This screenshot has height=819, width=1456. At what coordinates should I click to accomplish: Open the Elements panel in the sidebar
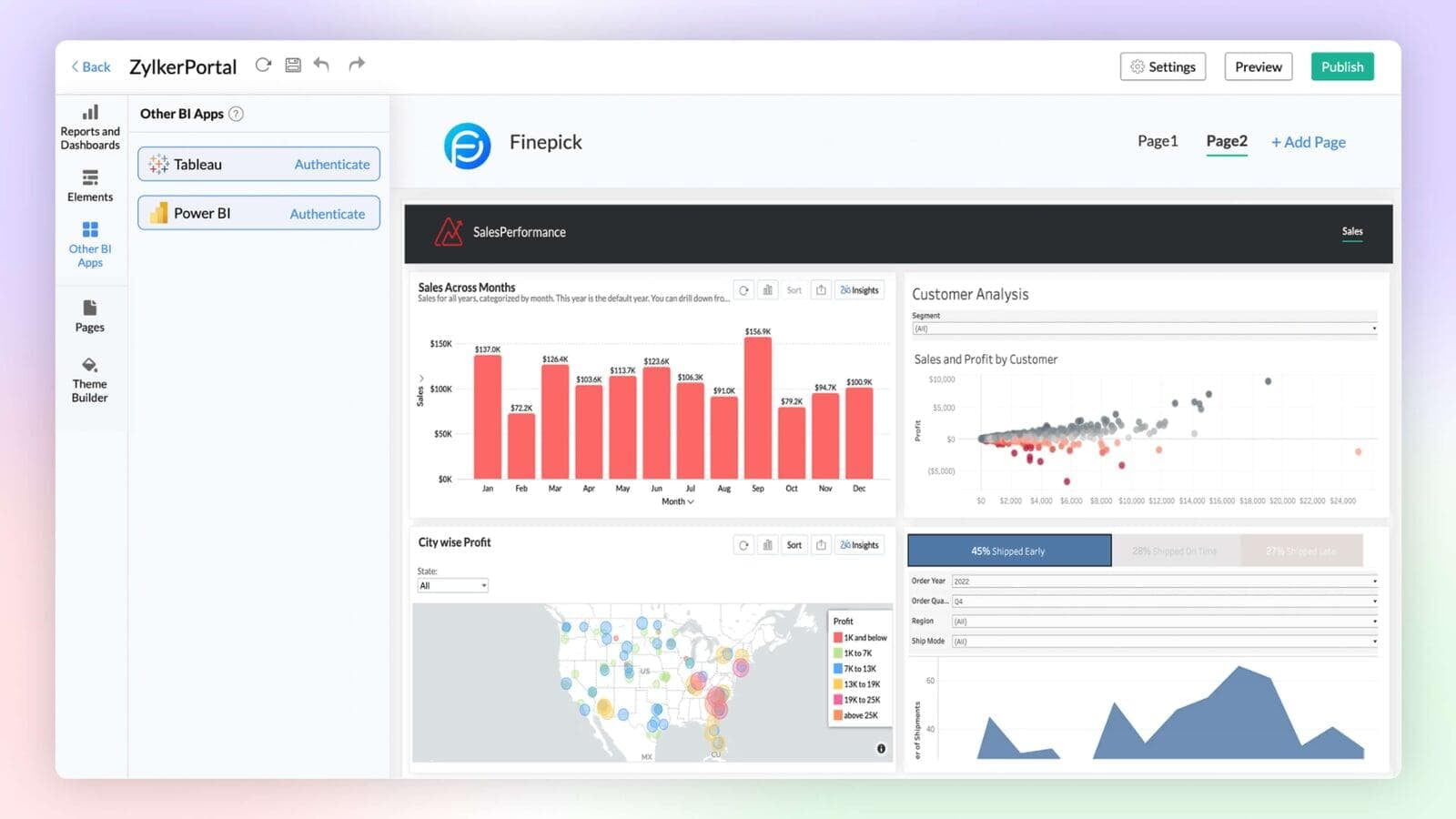coord(90,186)
